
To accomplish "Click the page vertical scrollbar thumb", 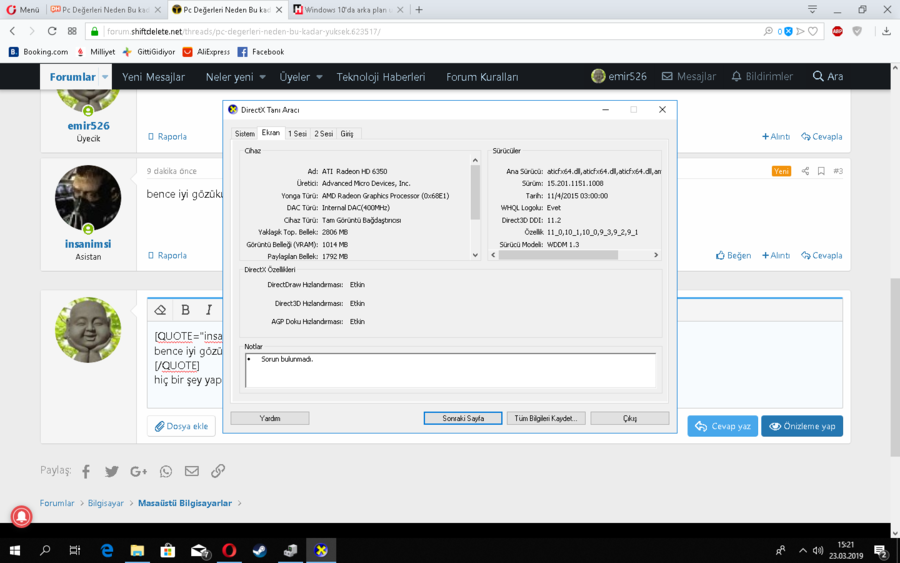I will click(895, 367).
